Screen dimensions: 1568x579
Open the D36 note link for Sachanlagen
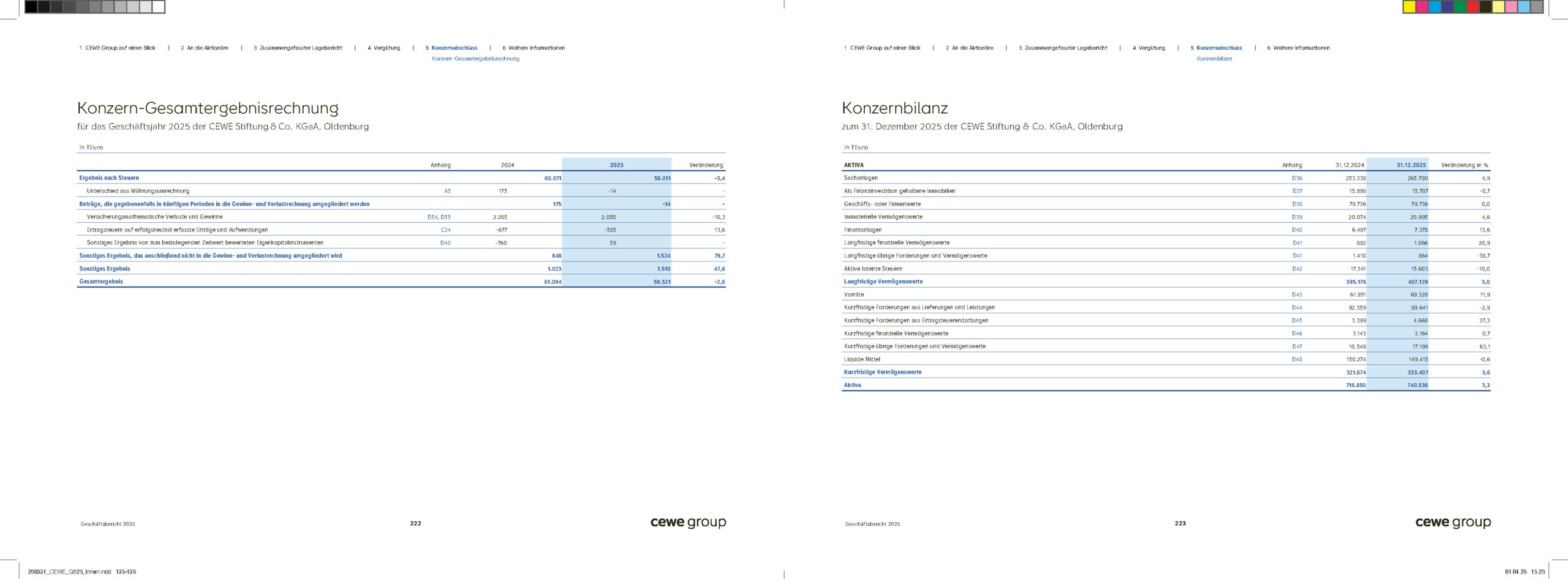click(x=1297, y=178)
